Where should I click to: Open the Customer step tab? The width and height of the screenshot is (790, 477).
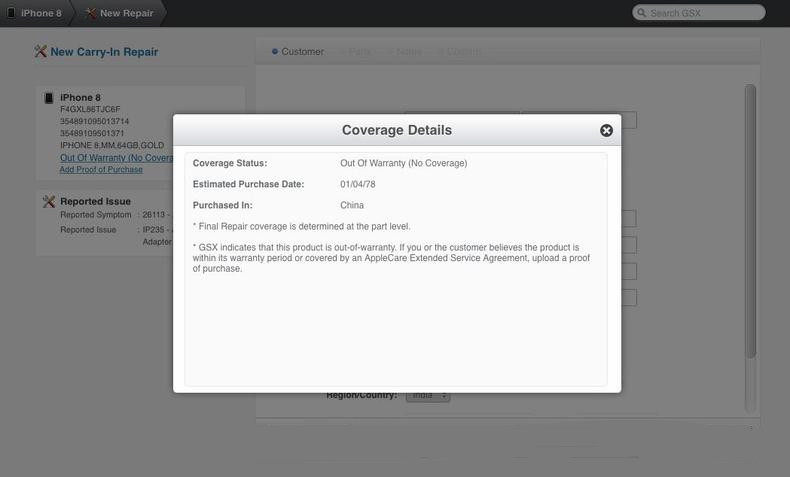point(298,51)
